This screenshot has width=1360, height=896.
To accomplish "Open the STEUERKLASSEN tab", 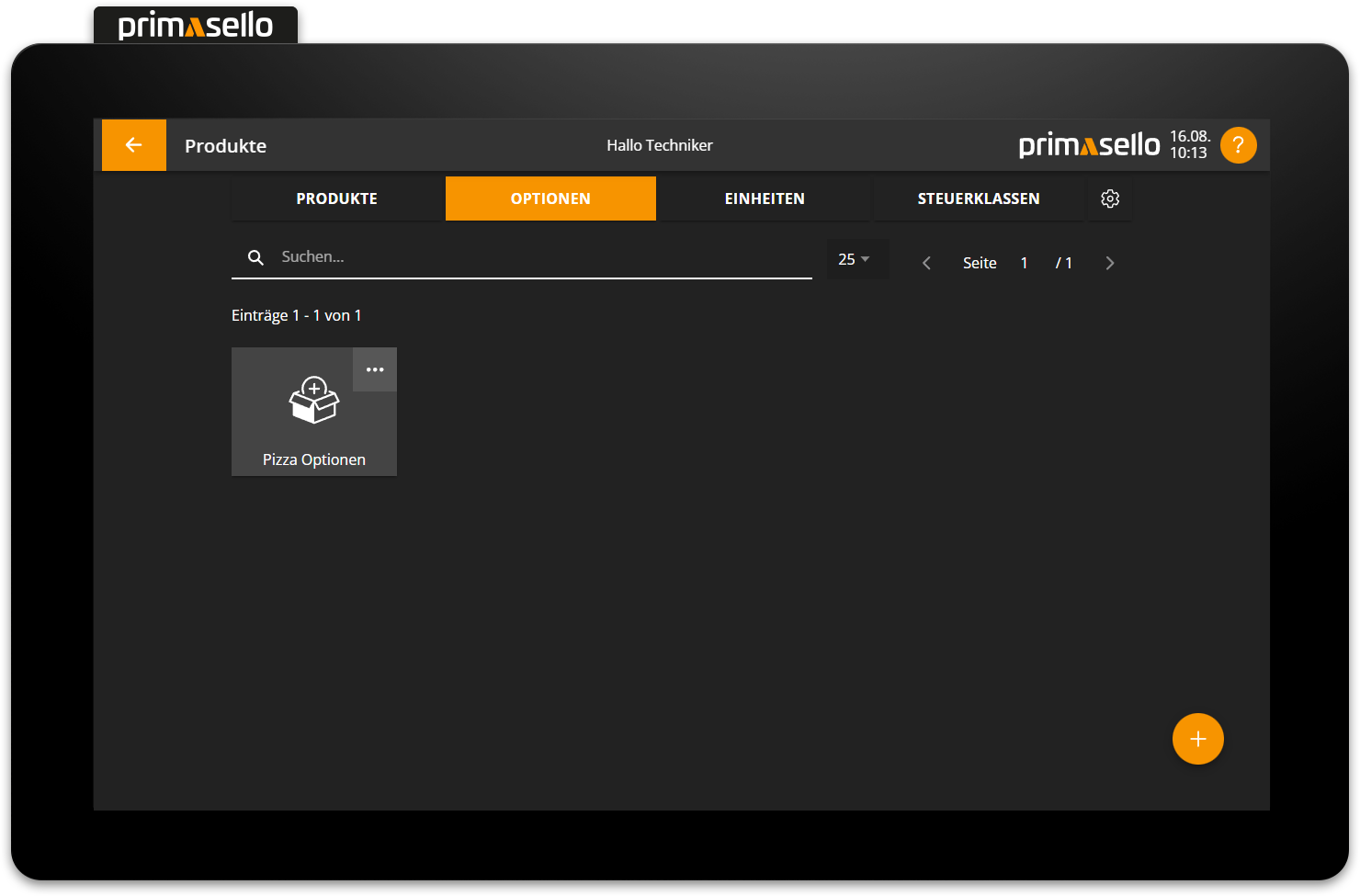I will coord(978,198).
